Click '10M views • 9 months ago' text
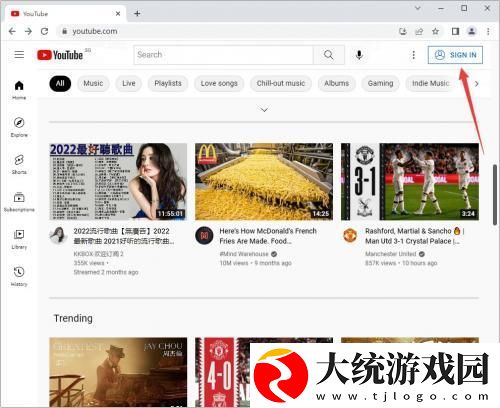 click(256, 263)
